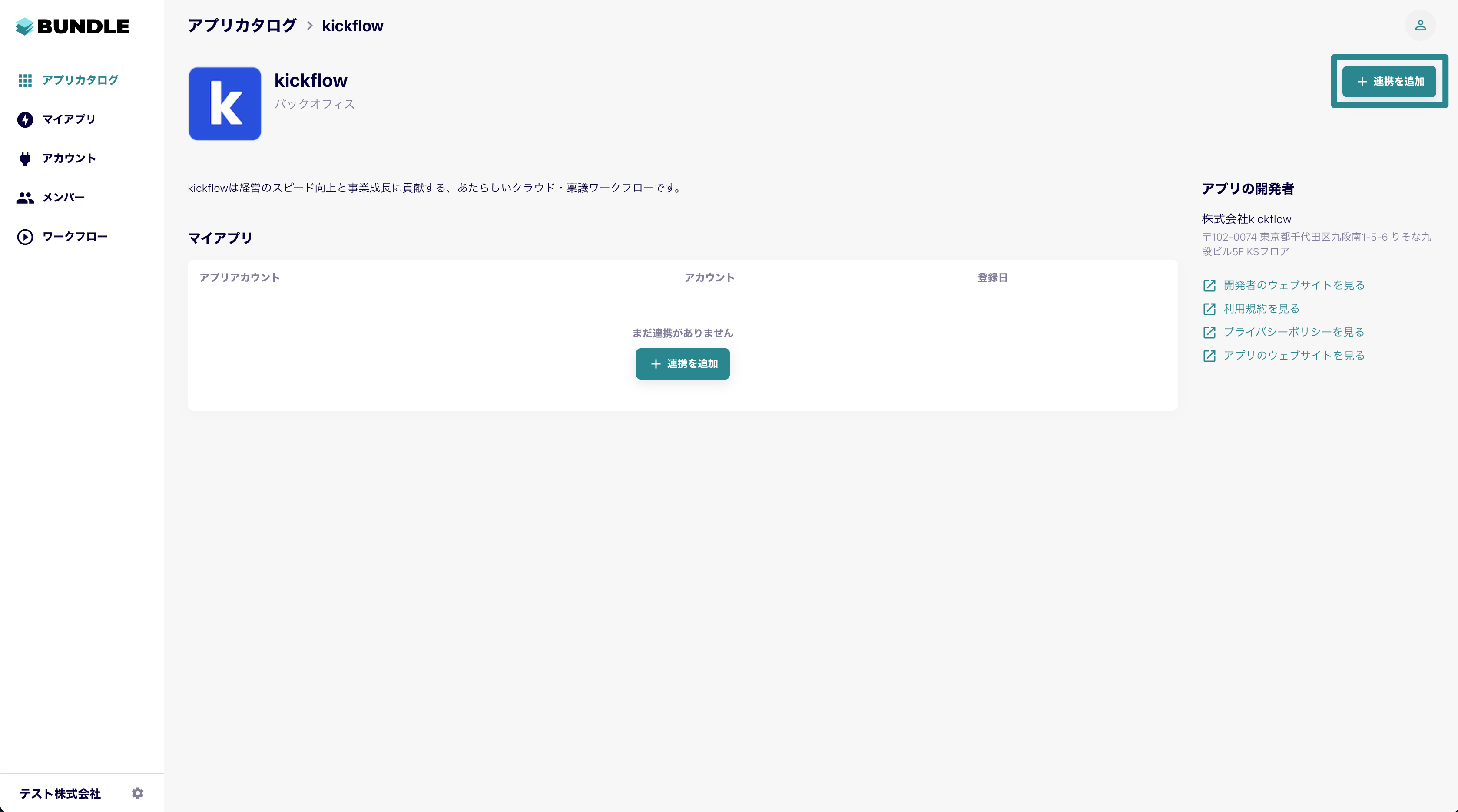Open ワークフロー from the sidebar
Viewport: 1458px width, 812px height.
(x=75, y=237)
